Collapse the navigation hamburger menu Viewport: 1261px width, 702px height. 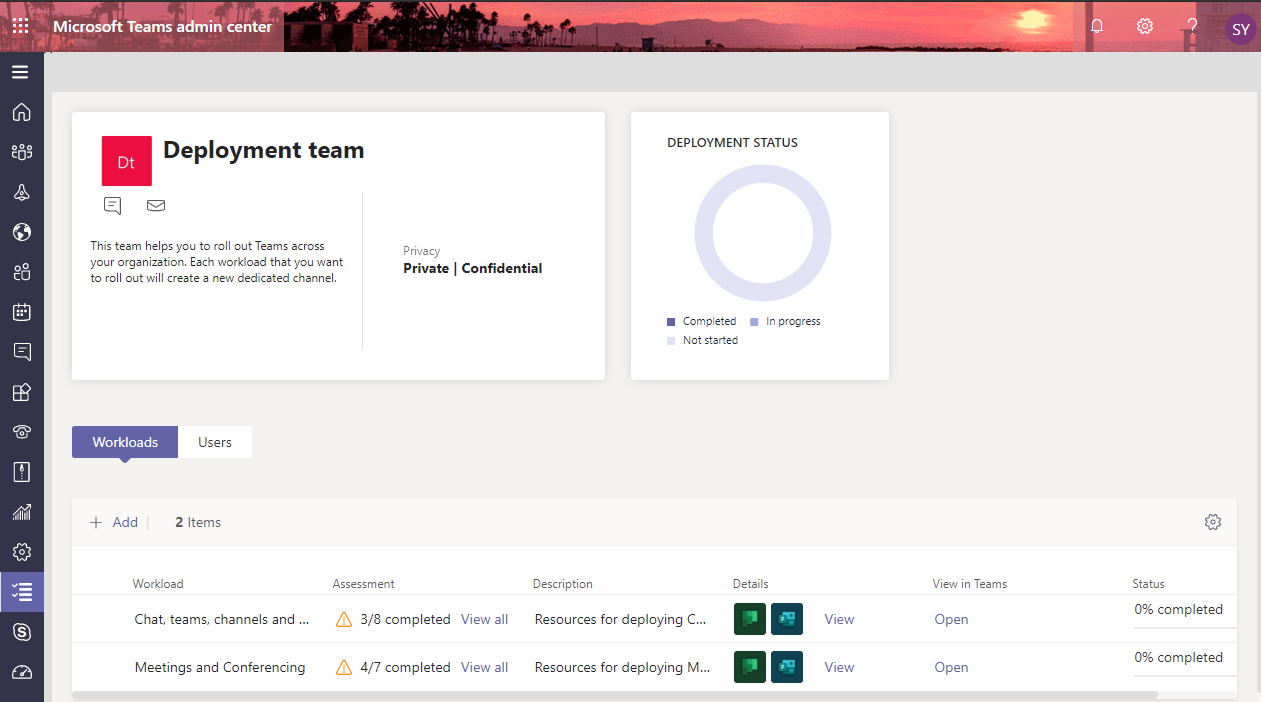point(20,72)
